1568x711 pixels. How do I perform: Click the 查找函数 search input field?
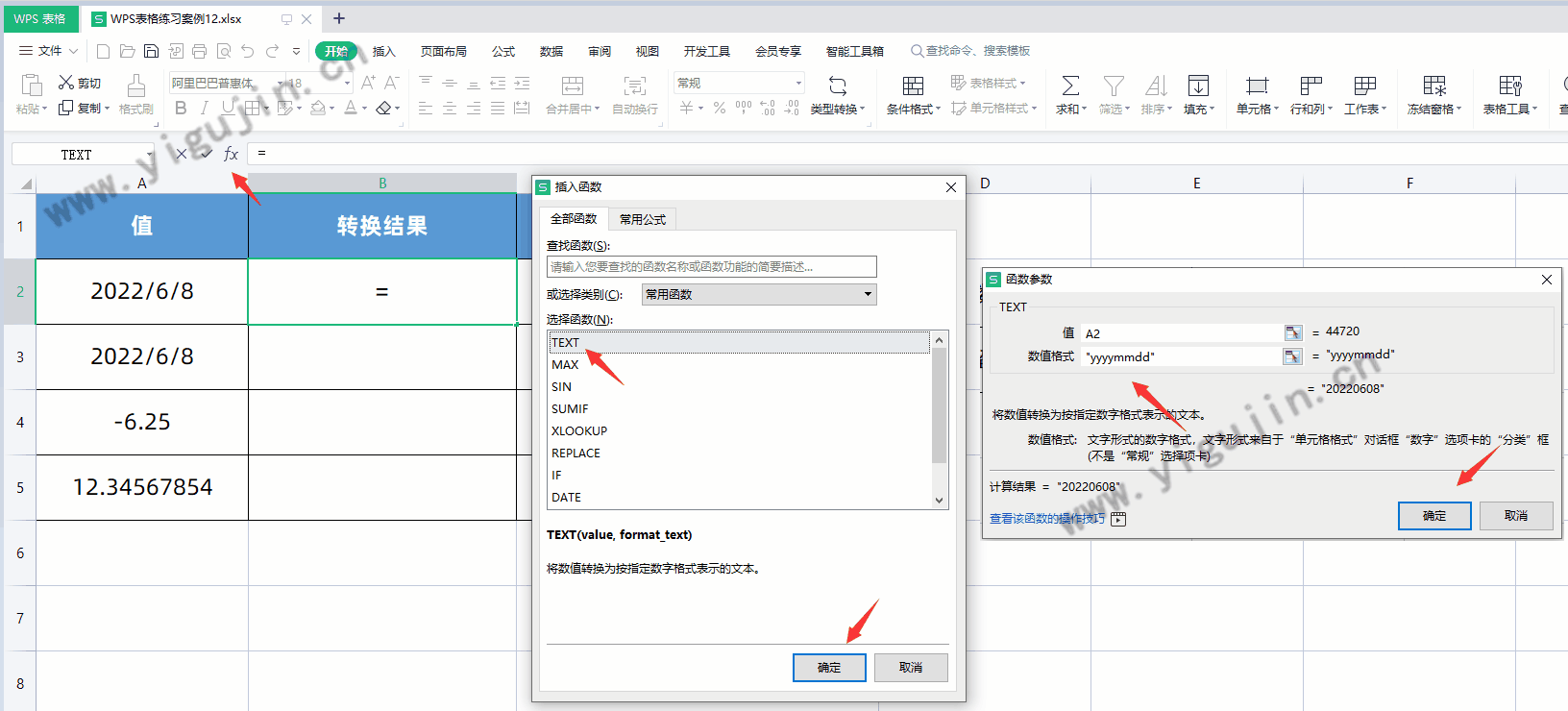point(712,266)
